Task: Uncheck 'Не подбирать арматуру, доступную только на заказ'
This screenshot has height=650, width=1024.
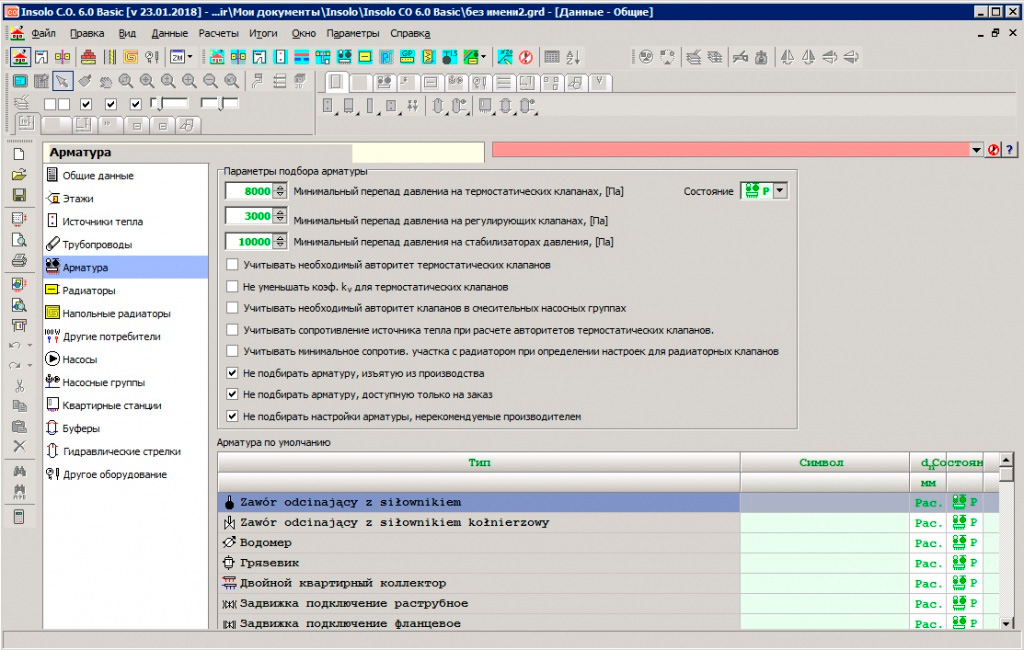Action: [232, 395]
